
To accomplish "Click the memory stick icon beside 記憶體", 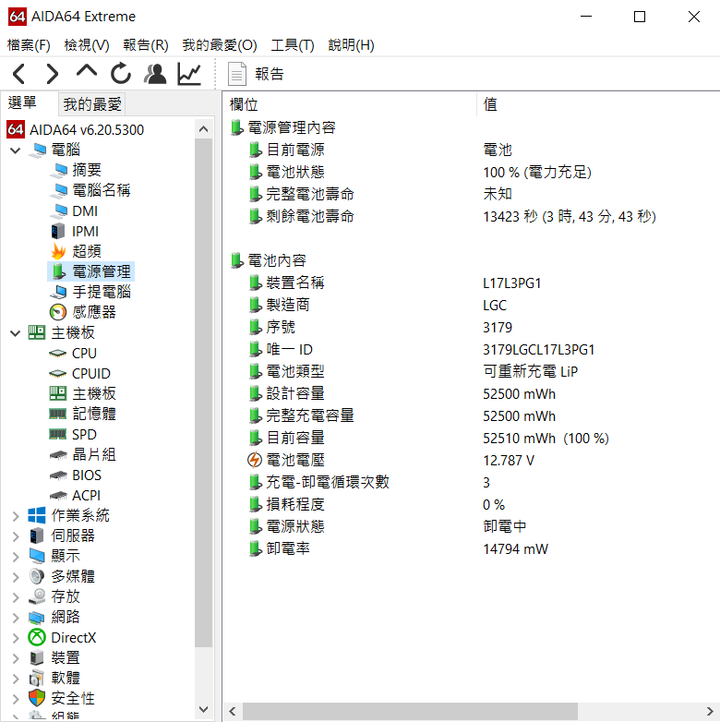I will (x=58, y=414).
